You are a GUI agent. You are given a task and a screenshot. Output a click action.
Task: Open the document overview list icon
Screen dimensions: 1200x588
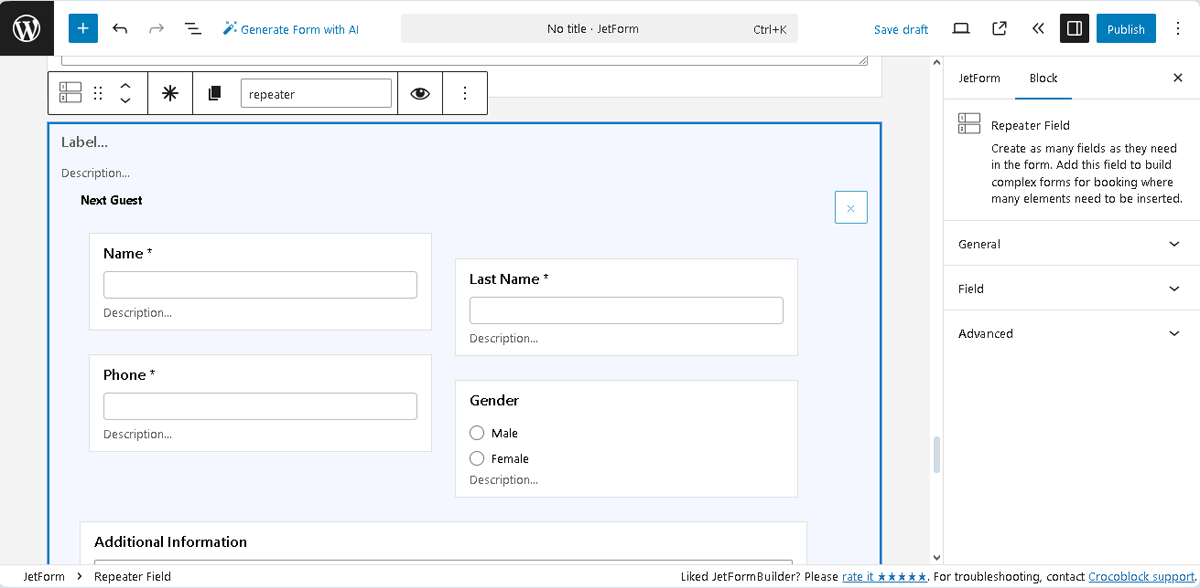pyautogui.click(x=193, y=29)
